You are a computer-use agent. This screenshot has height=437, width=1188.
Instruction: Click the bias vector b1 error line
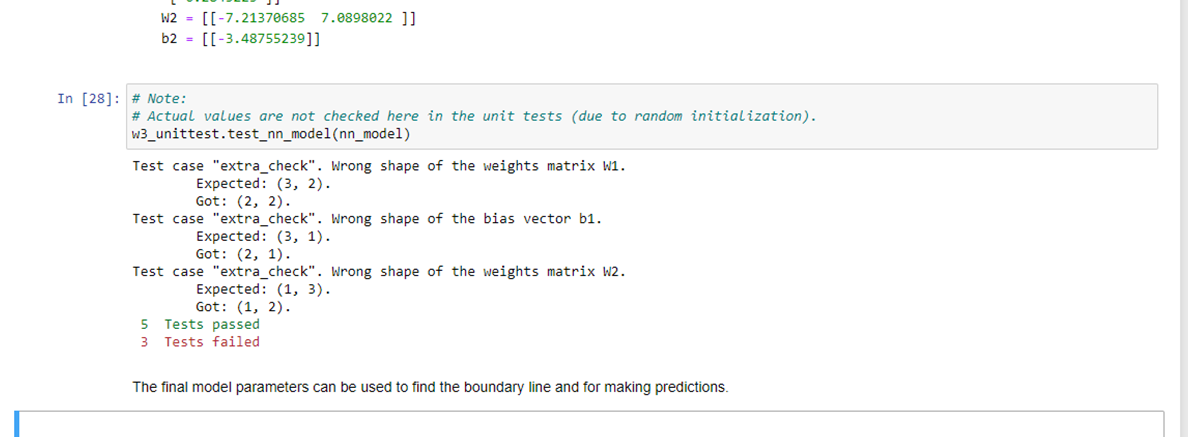tap(367, 219)
